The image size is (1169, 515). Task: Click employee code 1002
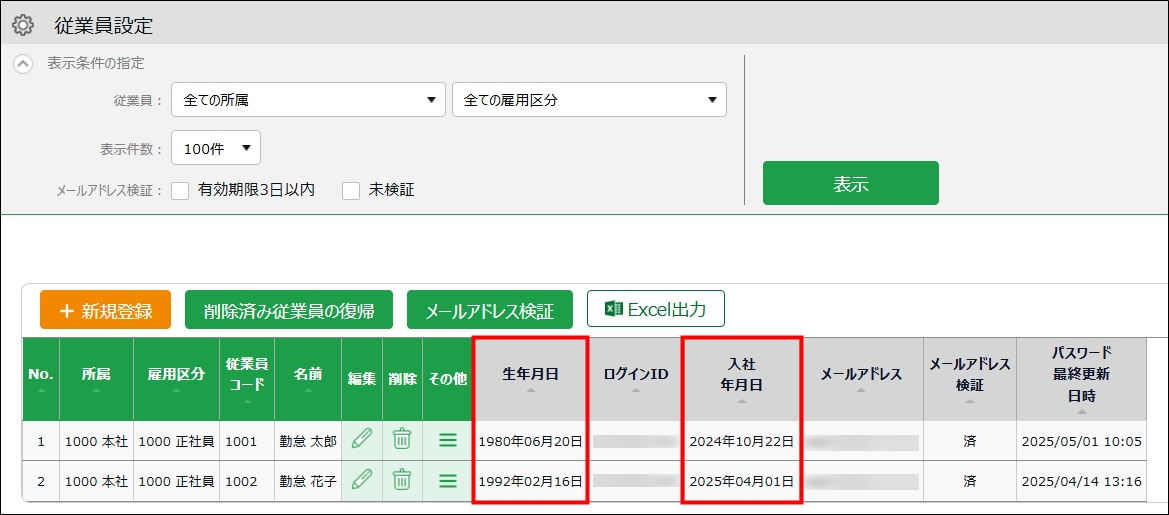point(240,481)
